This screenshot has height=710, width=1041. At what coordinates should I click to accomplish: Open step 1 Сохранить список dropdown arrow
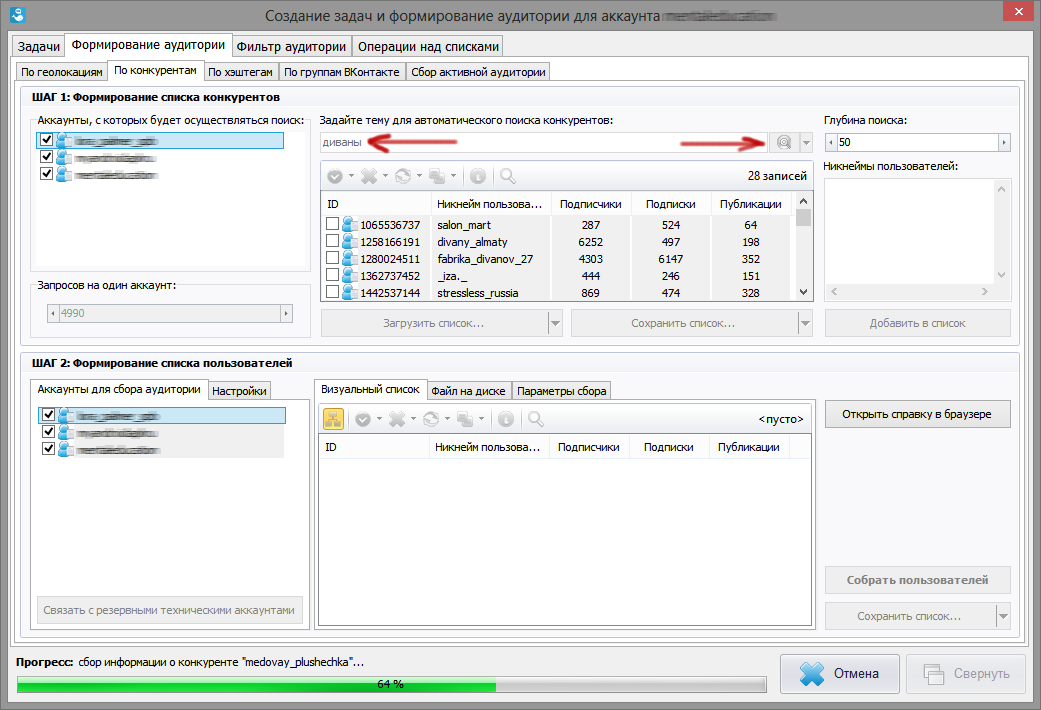[x=805, y=323]
